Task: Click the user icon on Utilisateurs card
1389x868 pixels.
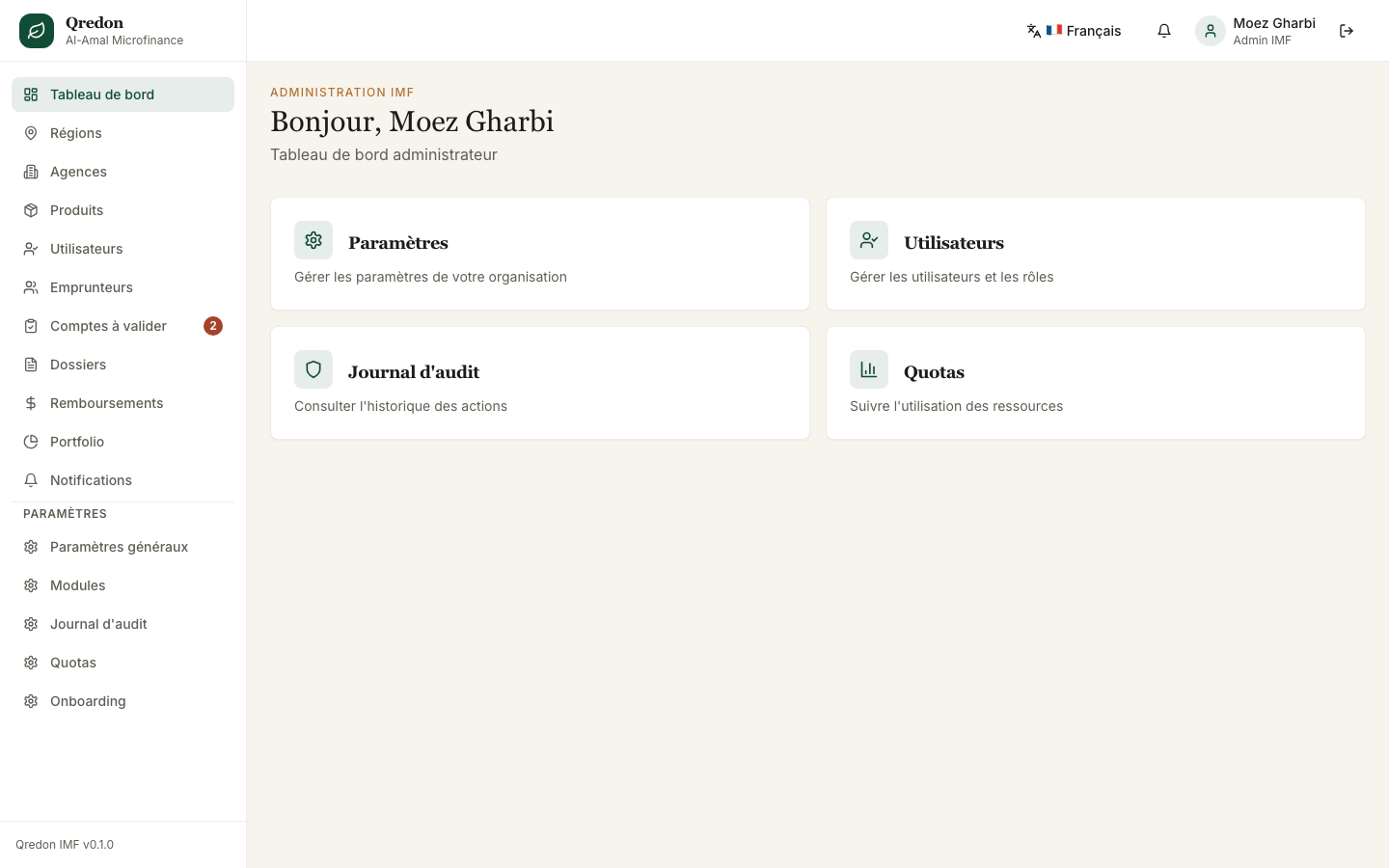Action: tap(869, 240)
